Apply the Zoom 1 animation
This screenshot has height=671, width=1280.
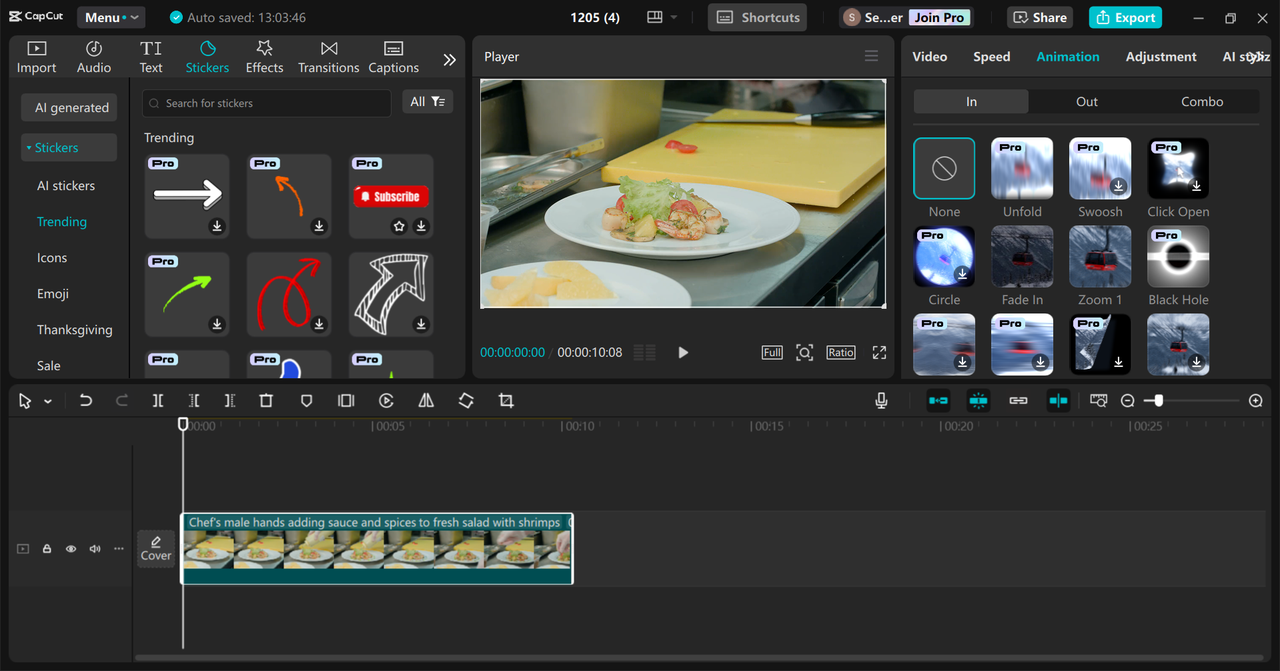pyautogui.click(x=1100, y=256)
